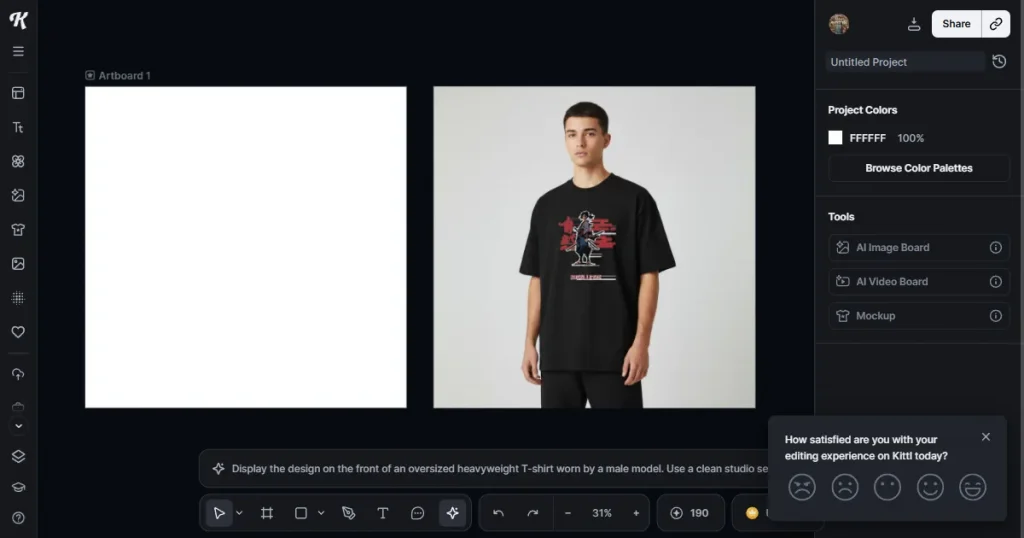Viewport: 1024px width, 538px height.
Task: Open the mockups T-shirt sidebar icon
Action: pyautogui.click(x=18, y=229)
